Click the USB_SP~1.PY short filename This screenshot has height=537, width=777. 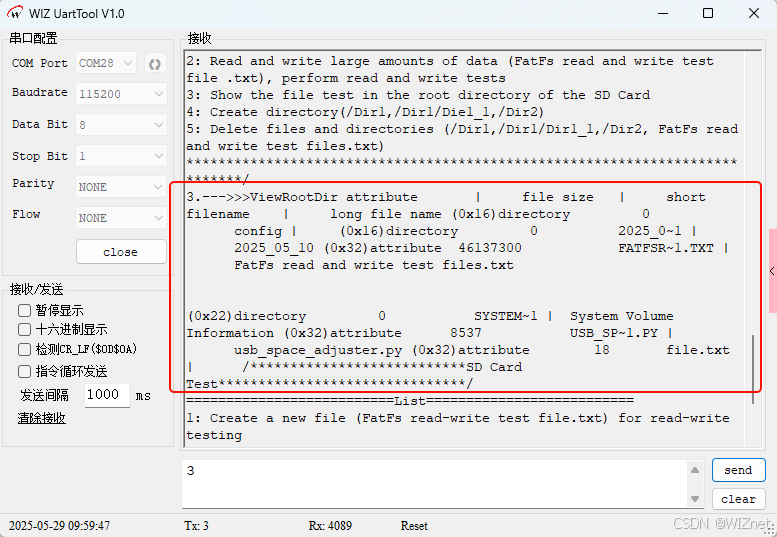pyautogui.click(x=614, y=333)
